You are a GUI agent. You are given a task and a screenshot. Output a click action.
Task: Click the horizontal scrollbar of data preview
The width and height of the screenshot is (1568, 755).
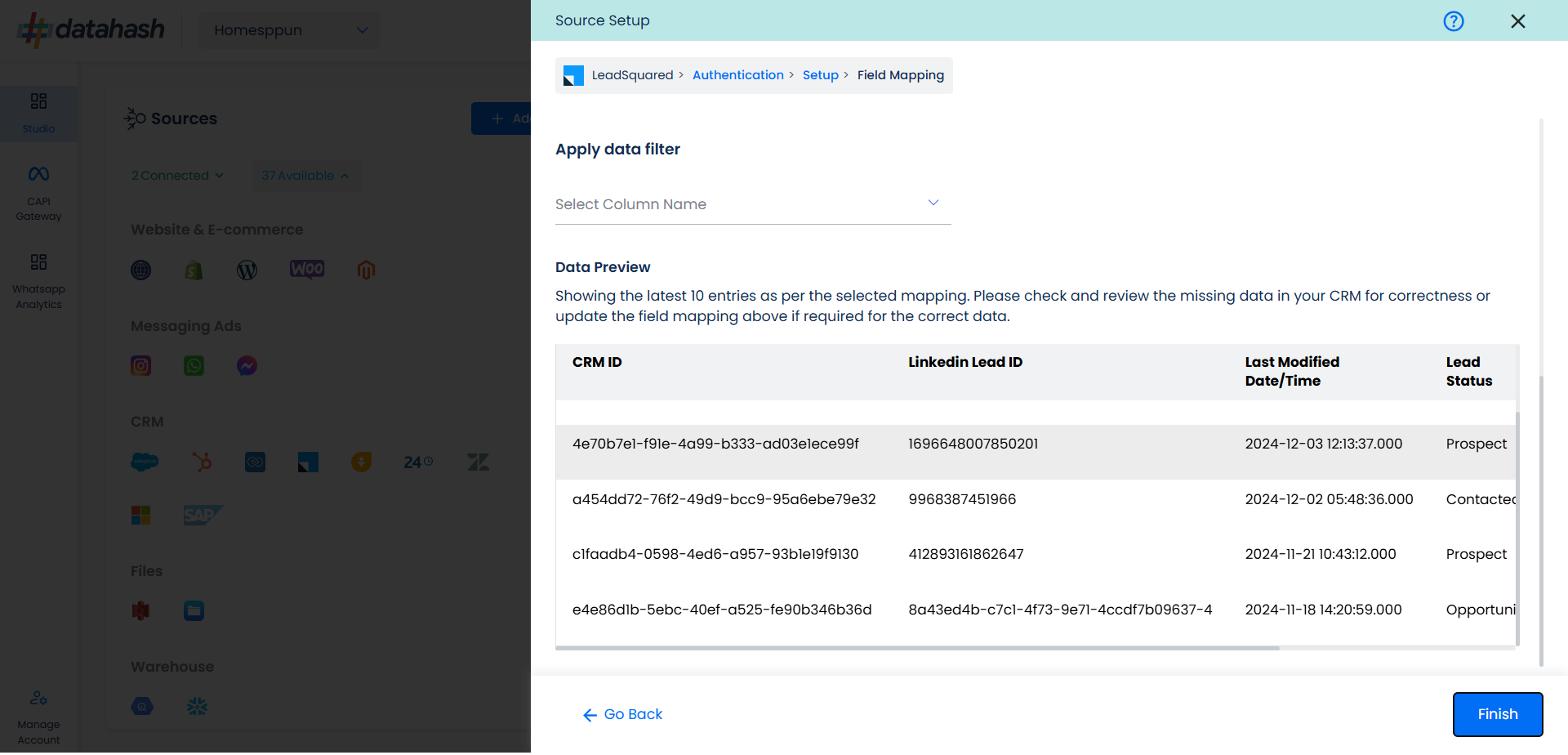point(917,649)
